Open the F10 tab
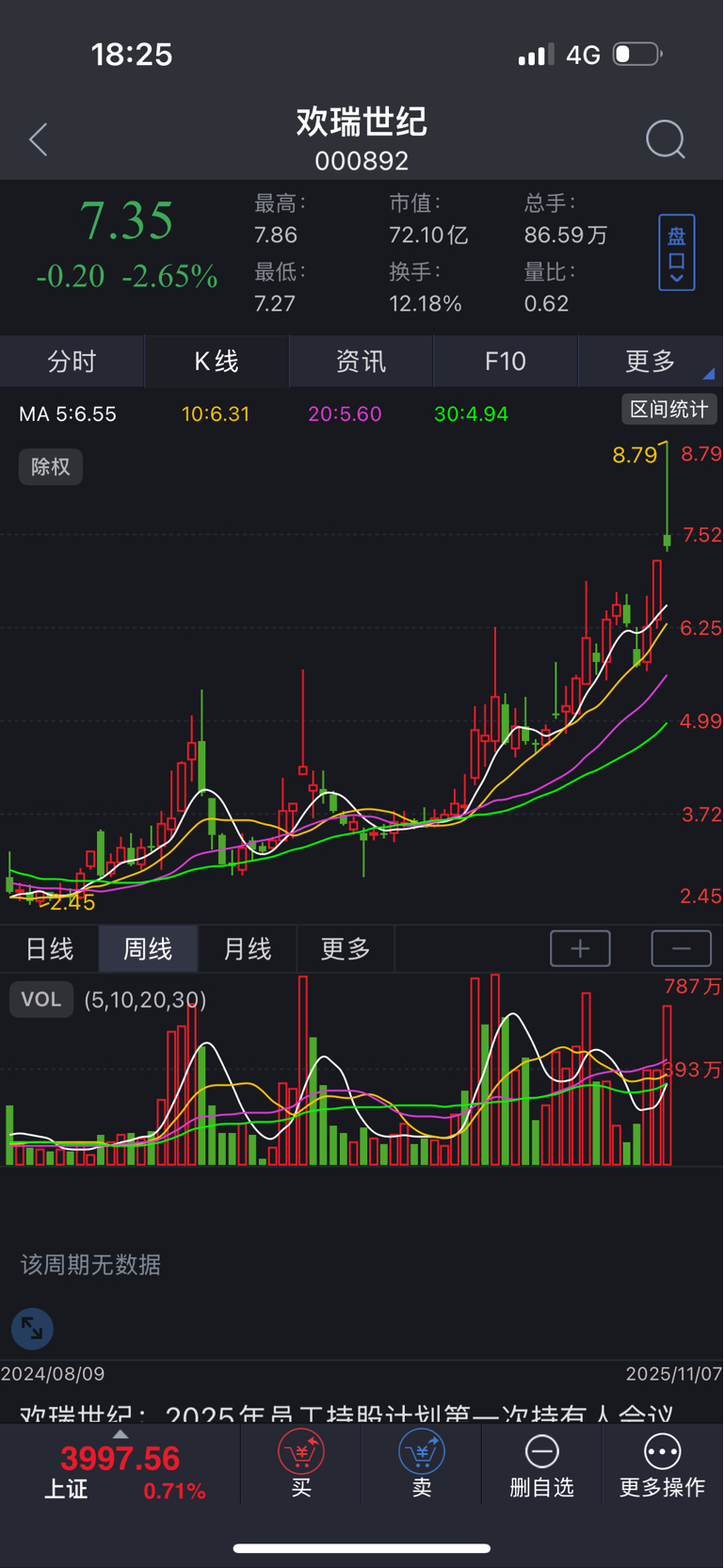Image resolution: width=724 pixels, height=1568 pixels. (506, 362)
